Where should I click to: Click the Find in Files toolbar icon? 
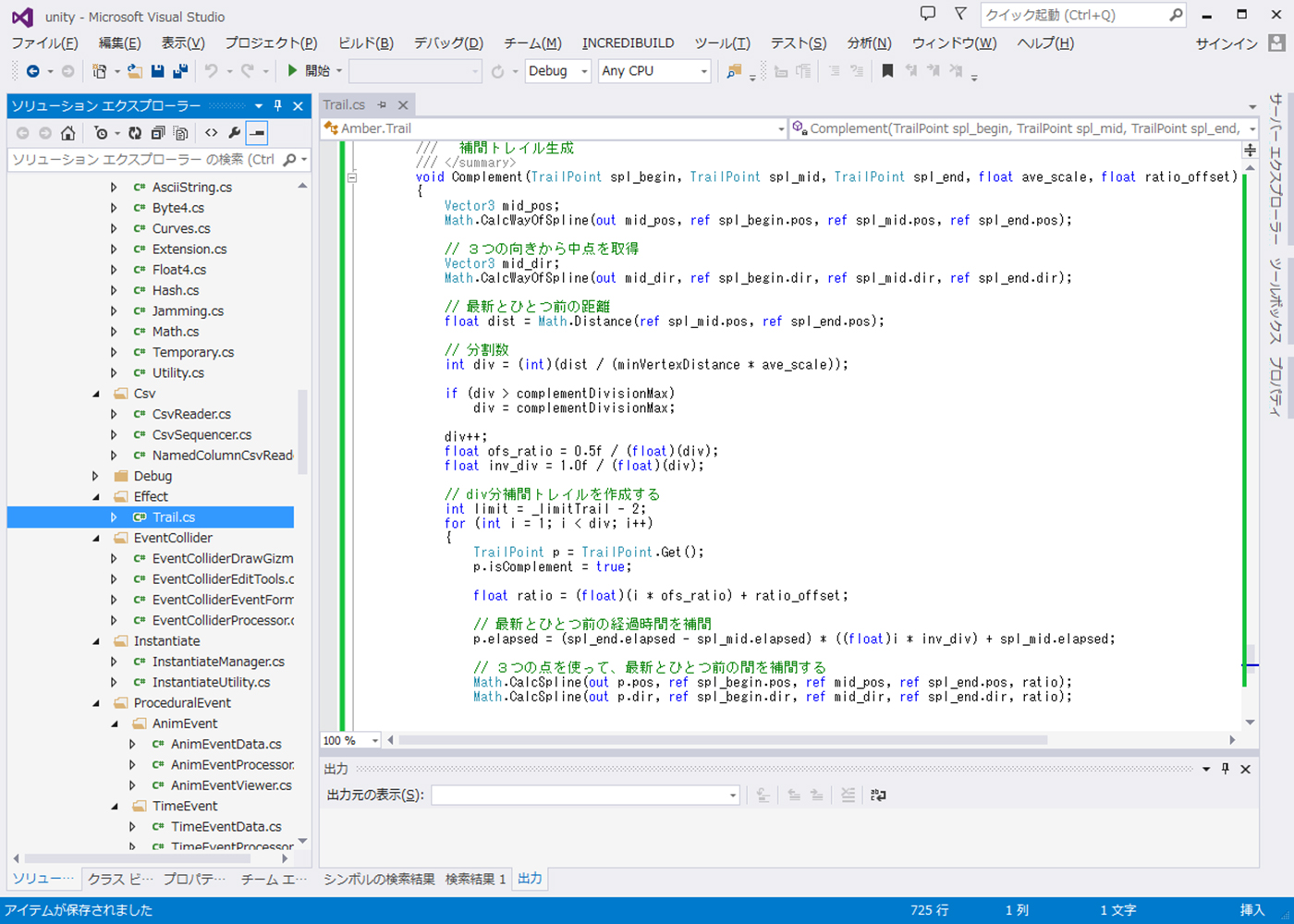tap(734, 71)
